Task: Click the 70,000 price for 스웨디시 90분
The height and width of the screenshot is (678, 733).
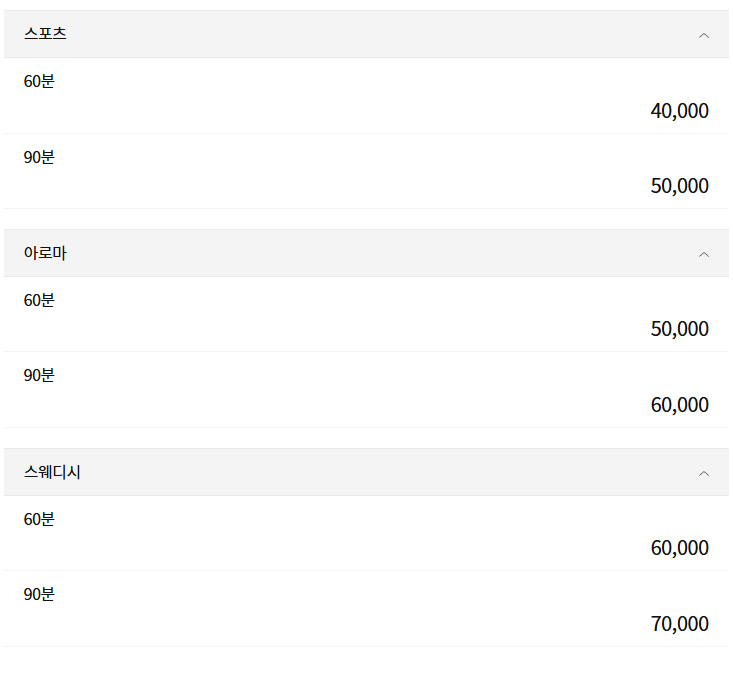Action: tap(679, 624)
